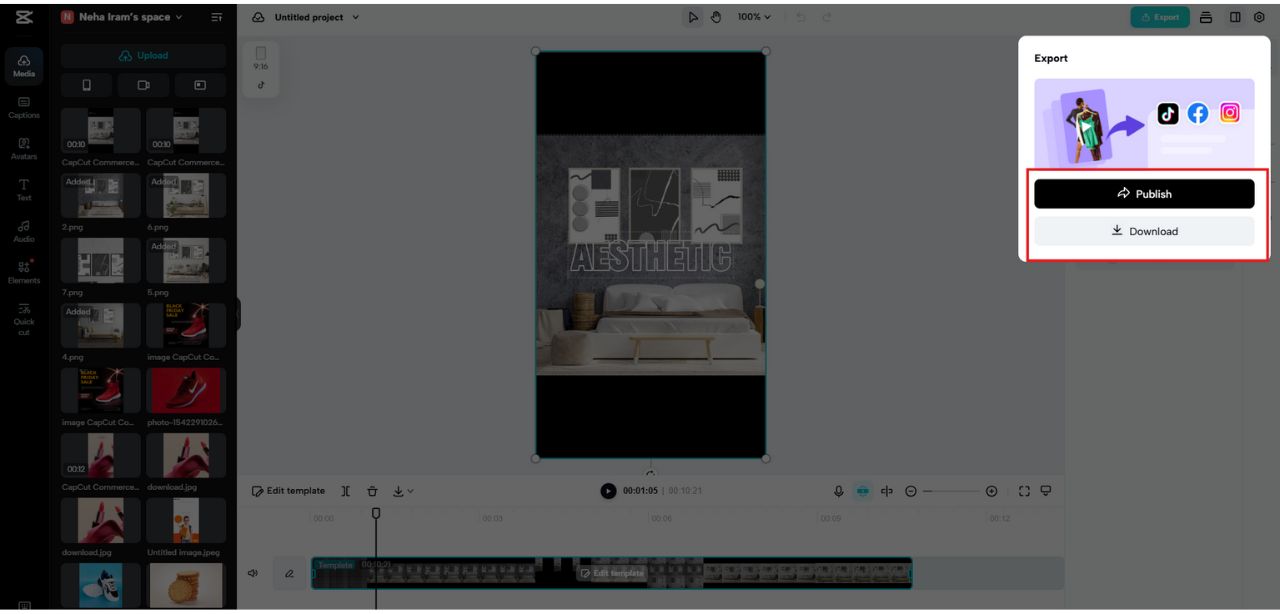Open the 9:16 aspect ratio selector
The image size is (1280, 614).
tap(261, 58)
